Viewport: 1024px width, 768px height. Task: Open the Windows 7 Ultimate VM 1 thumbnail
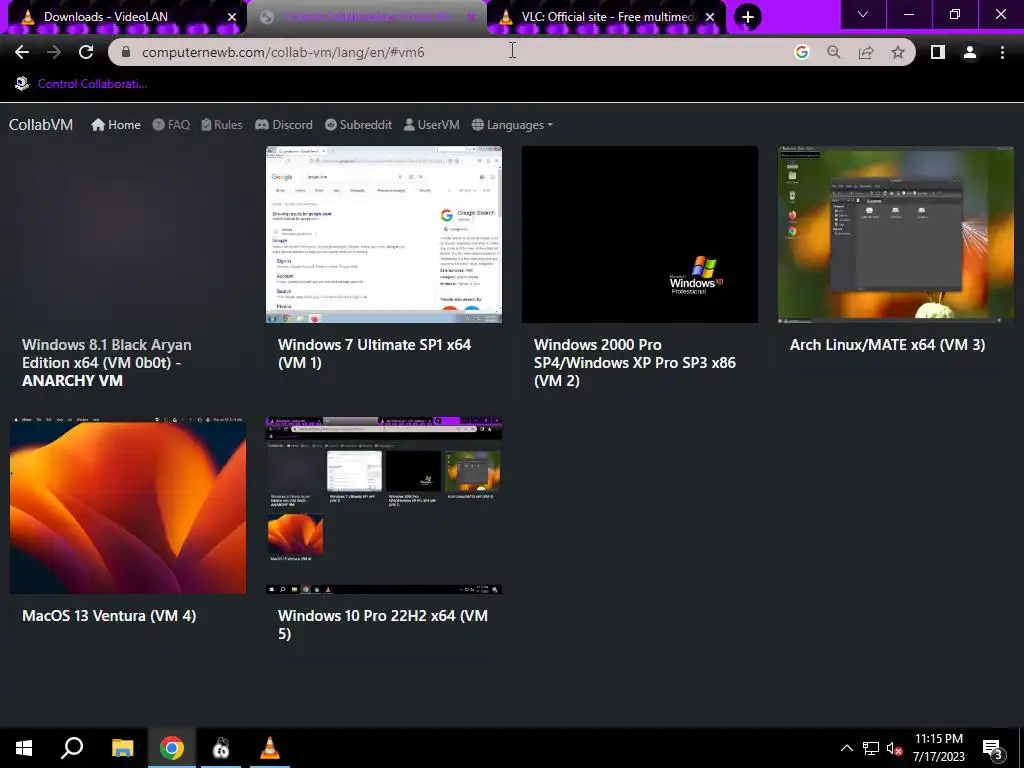(384, 234)
